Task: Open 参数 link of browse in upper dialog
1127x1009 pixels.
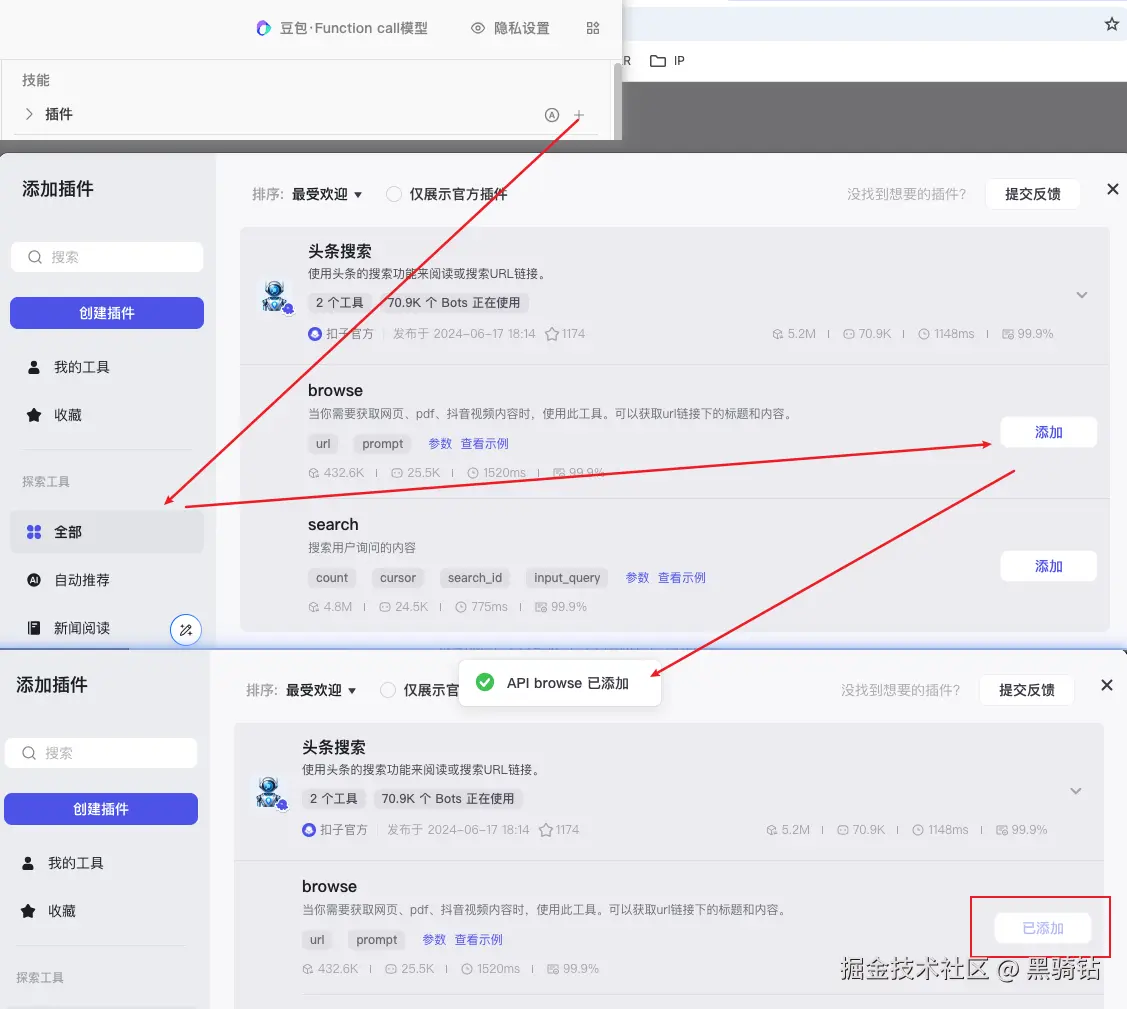Action: tap(440, 443)
